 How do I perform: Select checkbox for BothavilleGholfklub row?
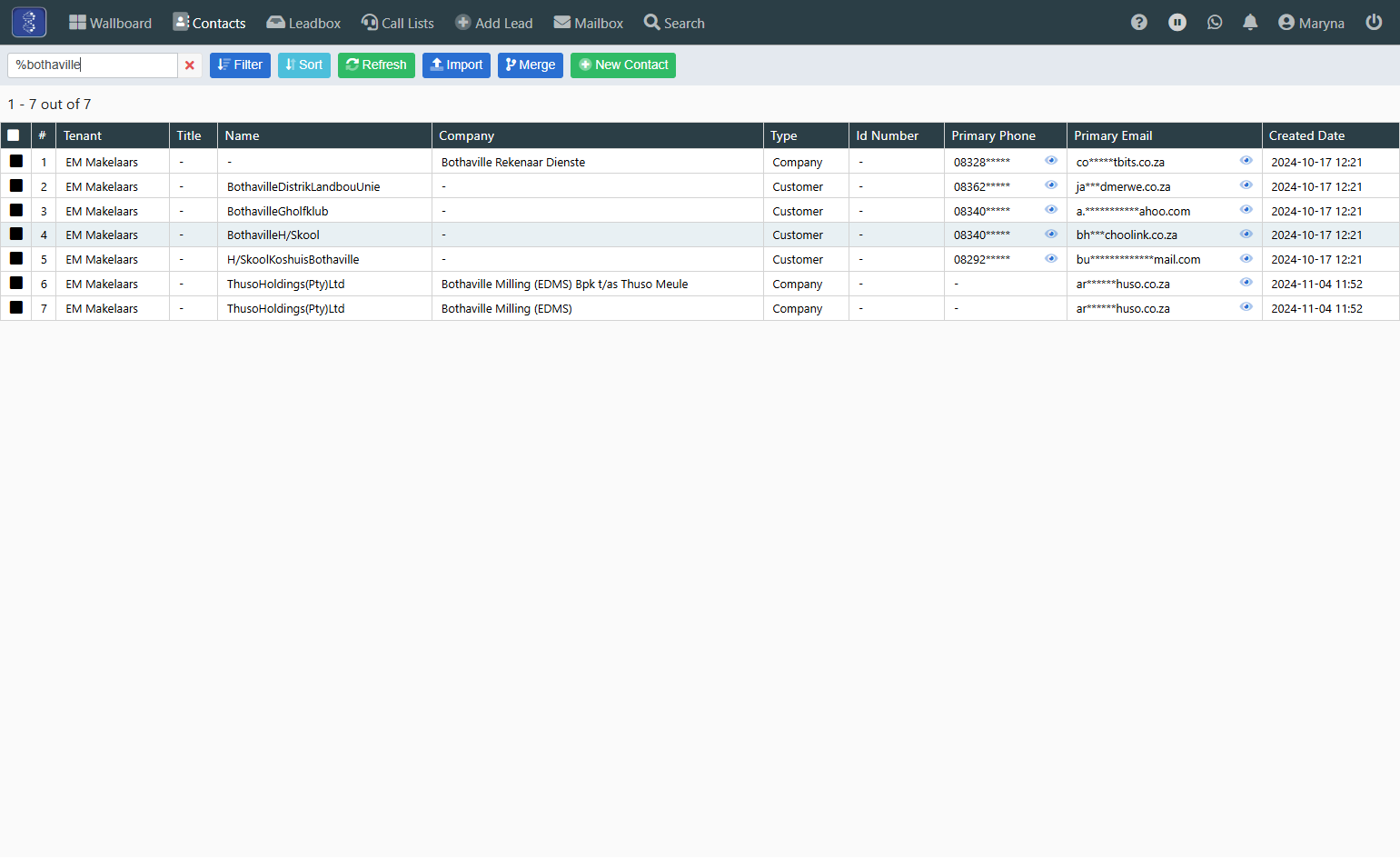[16, 210]
